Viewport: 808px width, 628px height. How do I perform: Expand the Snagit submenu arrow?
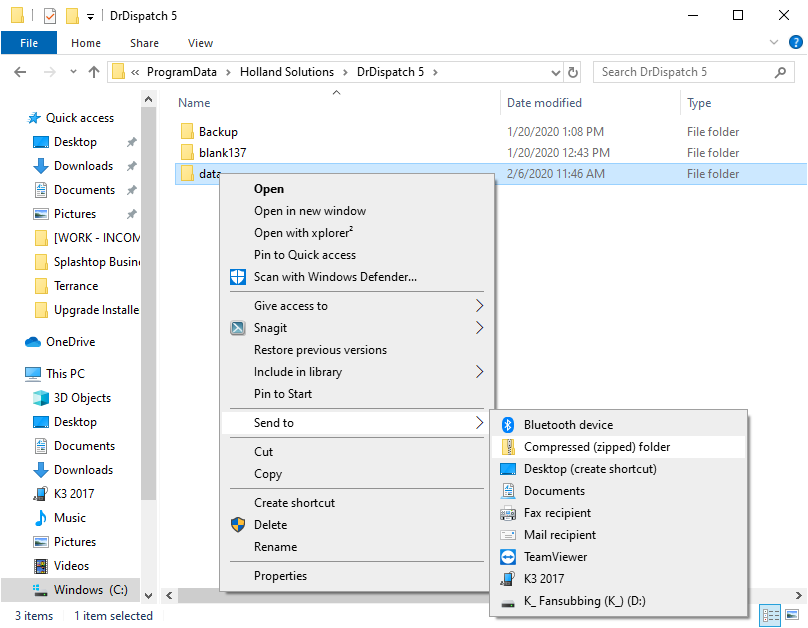(479, 328)
